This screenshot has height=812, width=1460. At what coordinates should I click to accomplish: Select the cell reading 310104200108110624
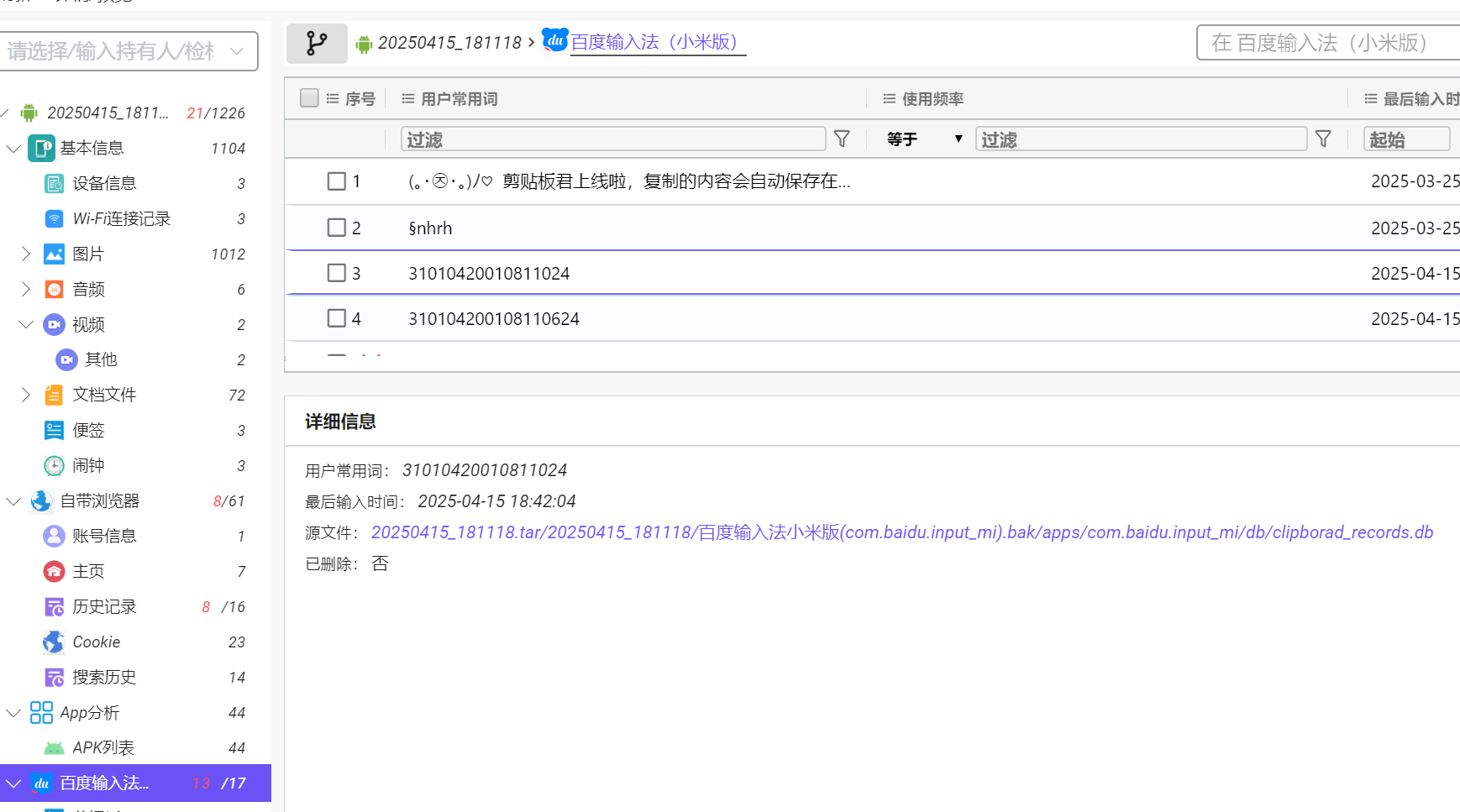494,319
